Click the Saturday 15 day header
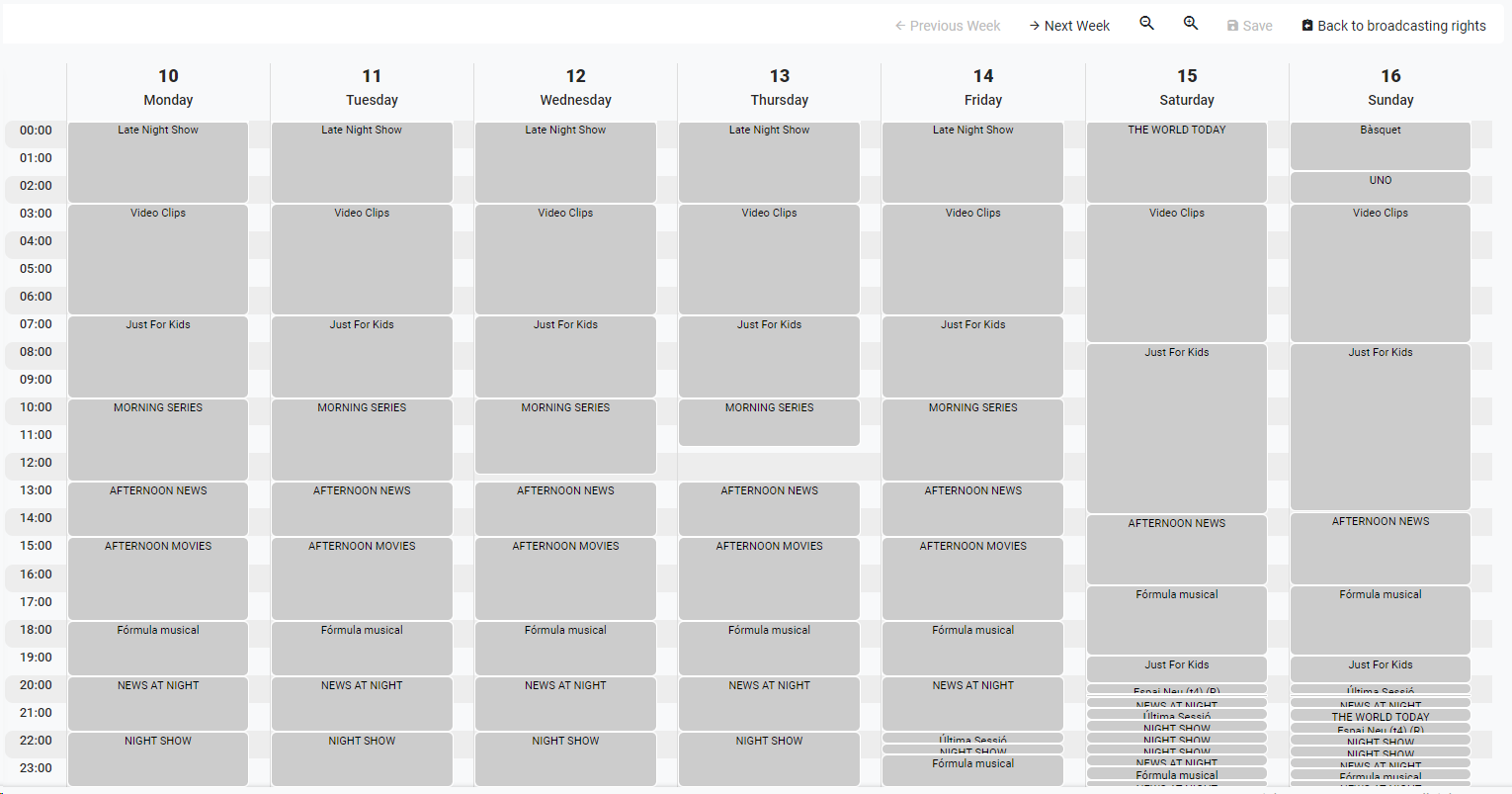 (1187, 87)
